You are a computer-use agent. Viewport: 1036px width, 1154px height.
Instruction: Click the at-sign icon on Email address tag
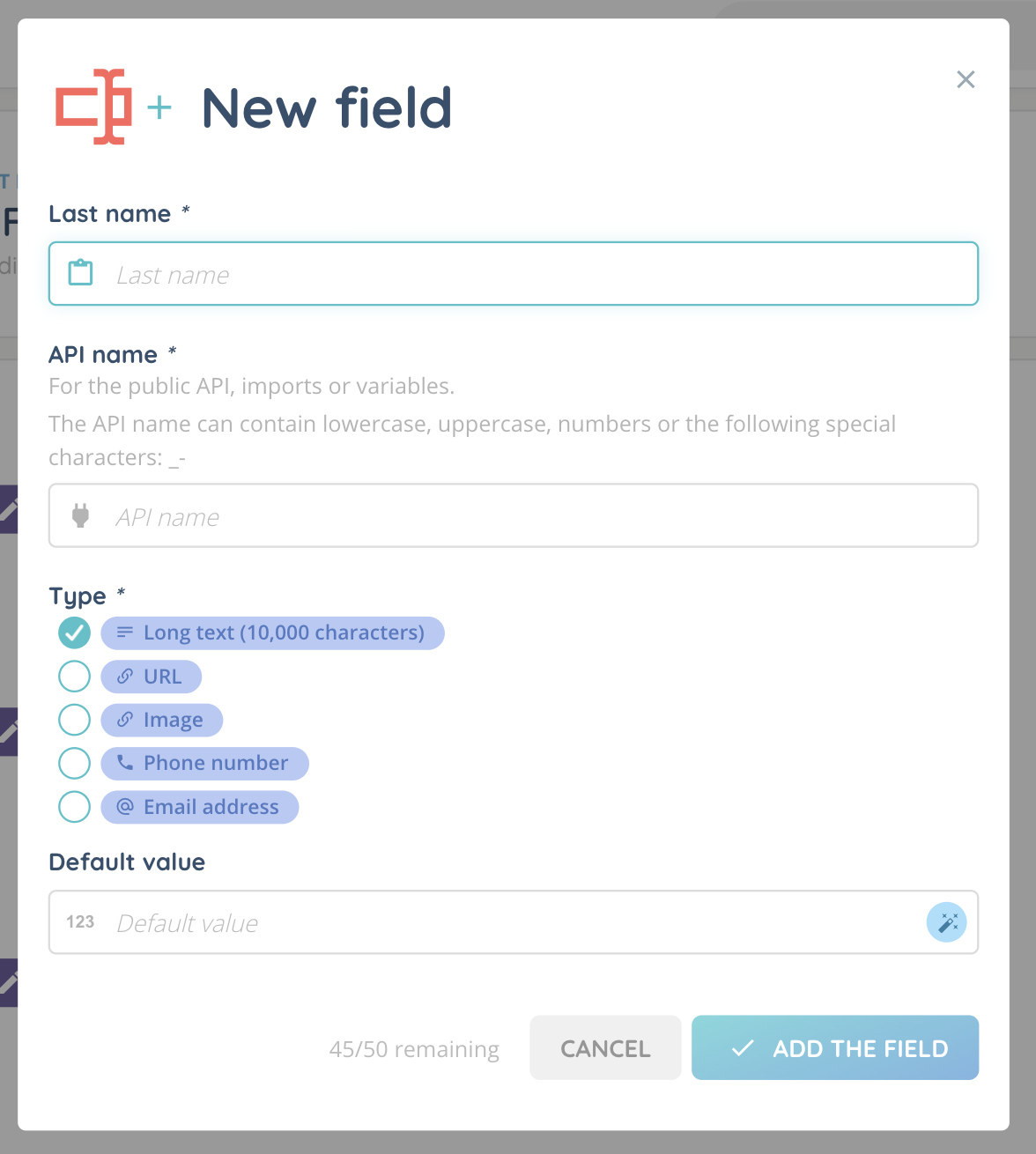[125, 807]
